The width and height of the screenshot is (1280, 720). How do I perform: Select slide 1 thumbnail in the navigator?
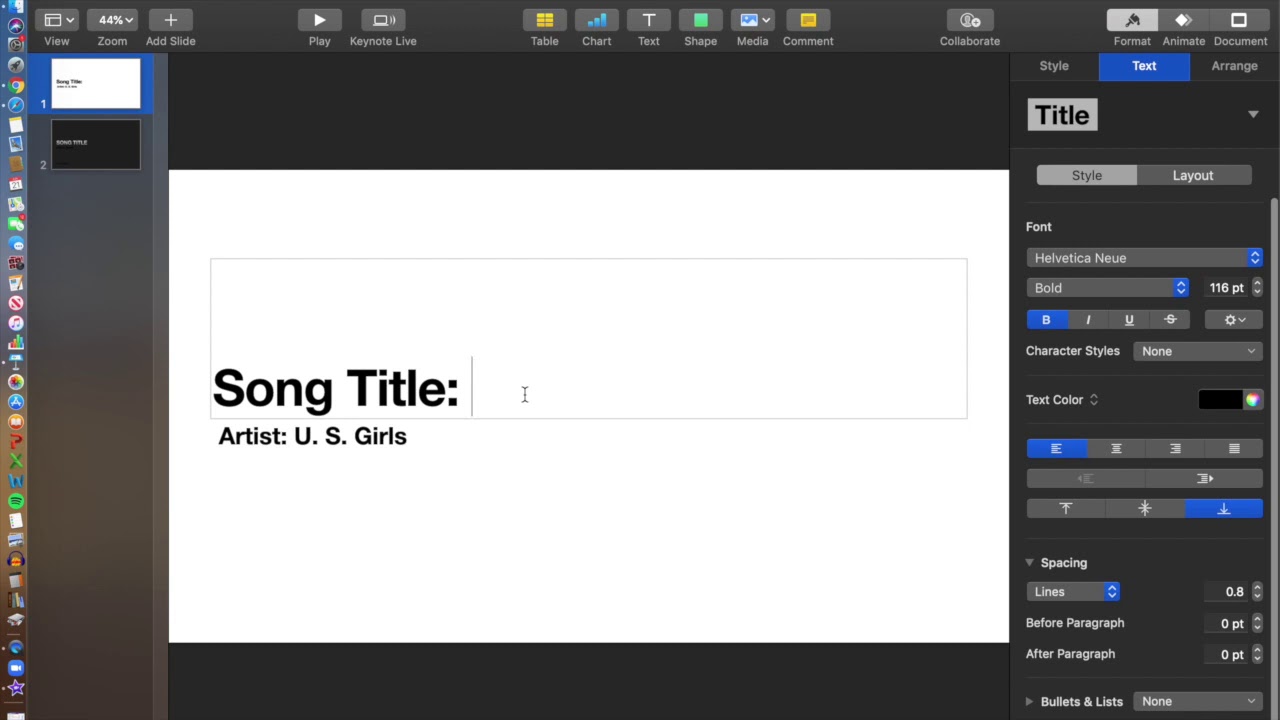click(96, 84)
